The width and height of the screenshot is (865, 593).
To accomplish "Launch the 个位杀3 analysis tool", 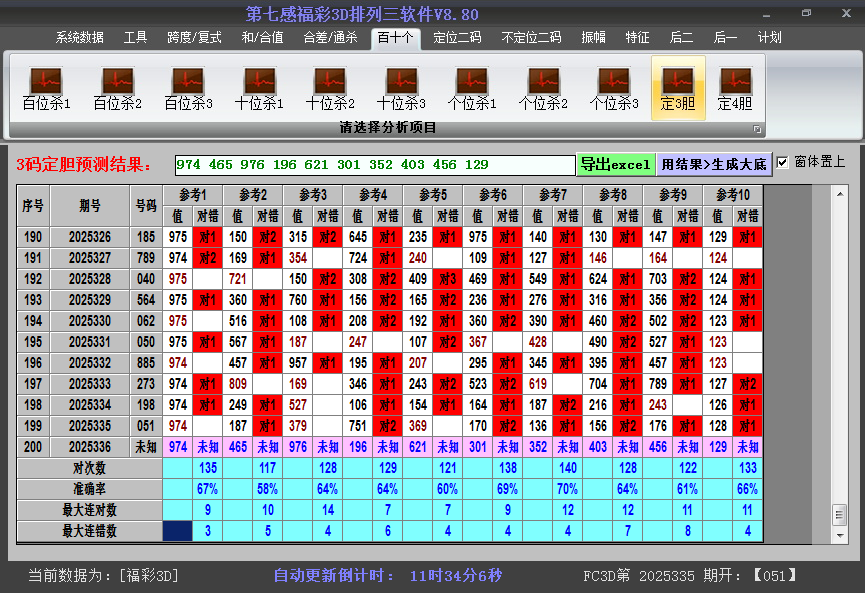I will tap(614, 87).
